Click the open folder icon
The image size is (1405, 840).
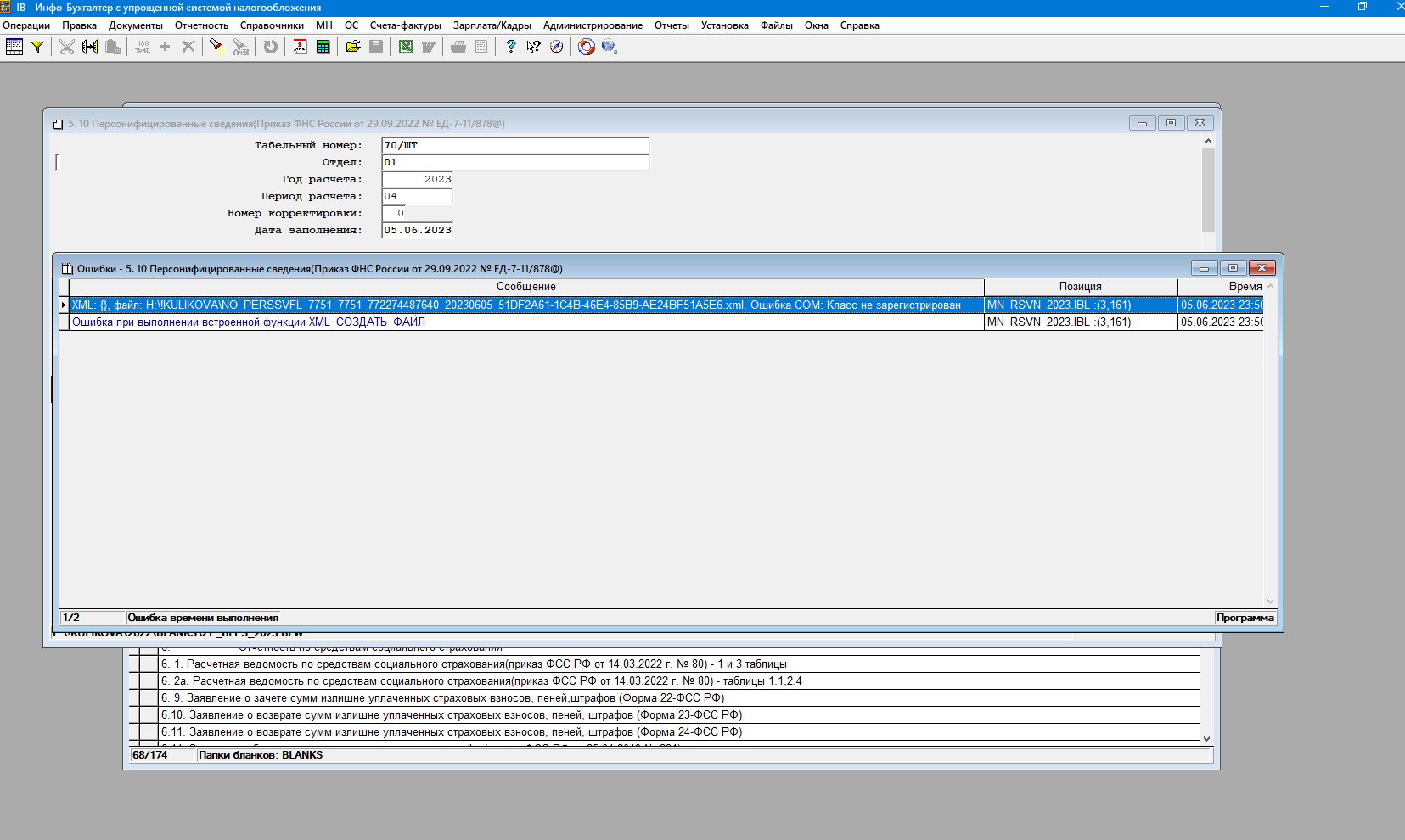353,48
